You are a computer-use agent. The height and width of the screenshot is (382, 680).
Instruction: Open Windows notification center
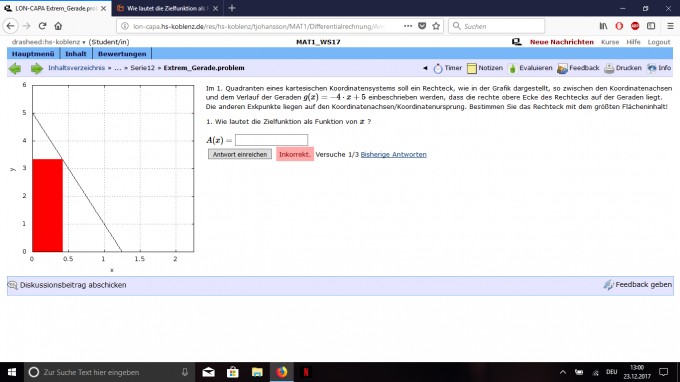[664, 372]
